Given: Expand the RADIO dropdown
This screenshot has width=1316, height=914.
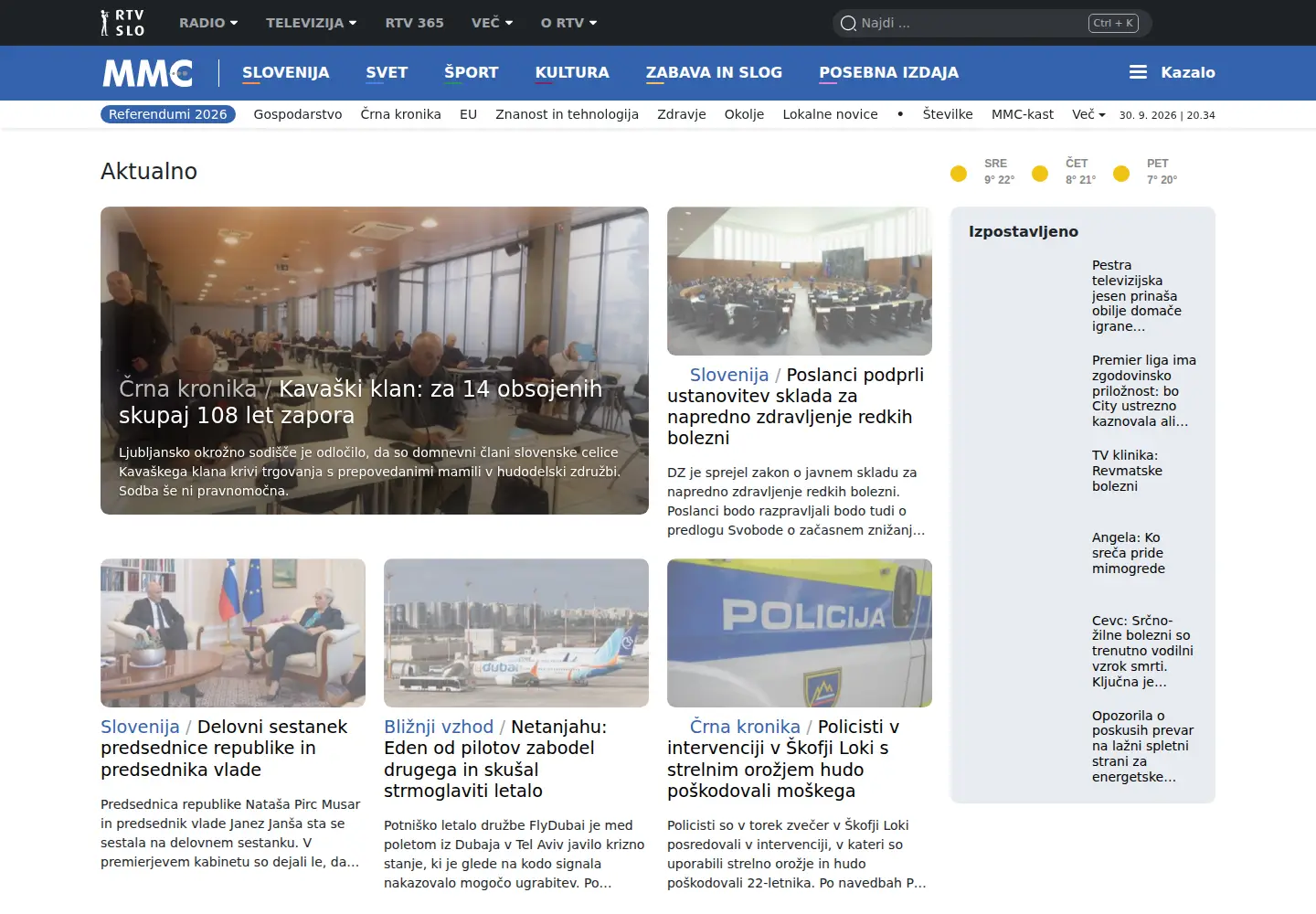Looking at the screenshot, I should tap(208, 23).
